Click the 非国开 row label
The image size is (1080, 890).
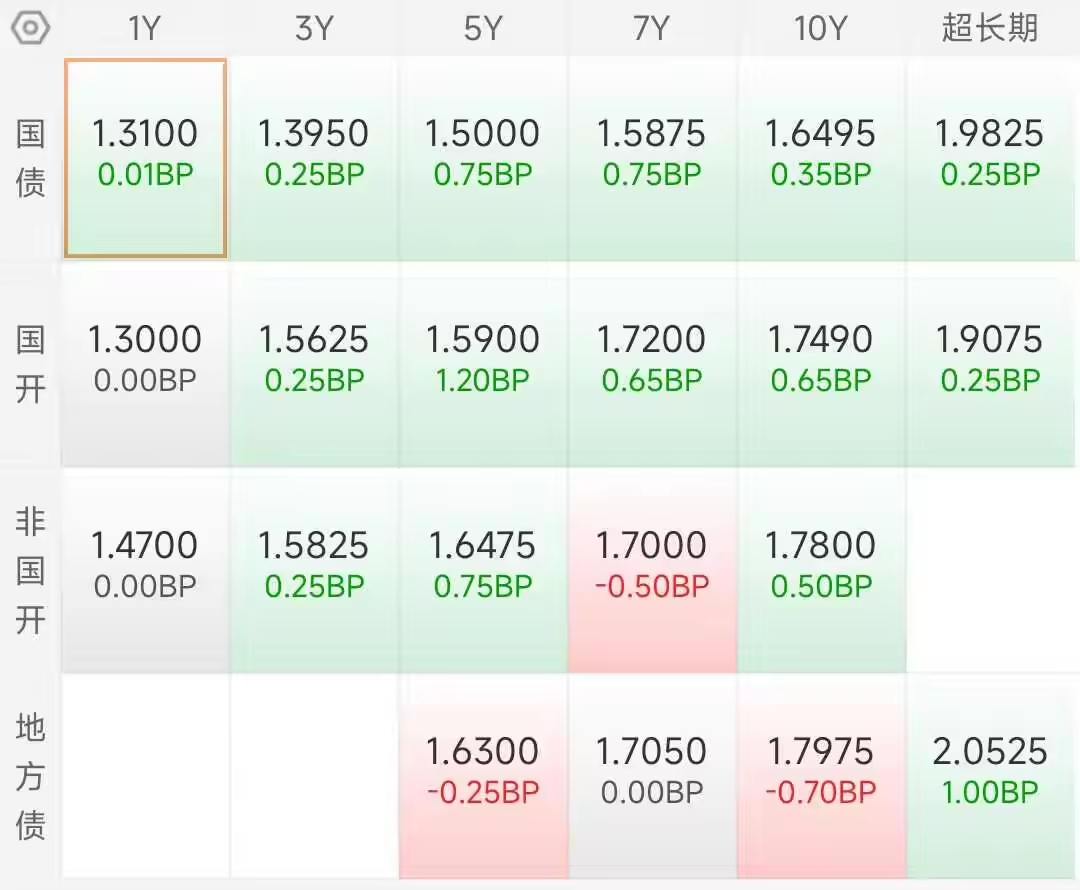click(30, 570)
